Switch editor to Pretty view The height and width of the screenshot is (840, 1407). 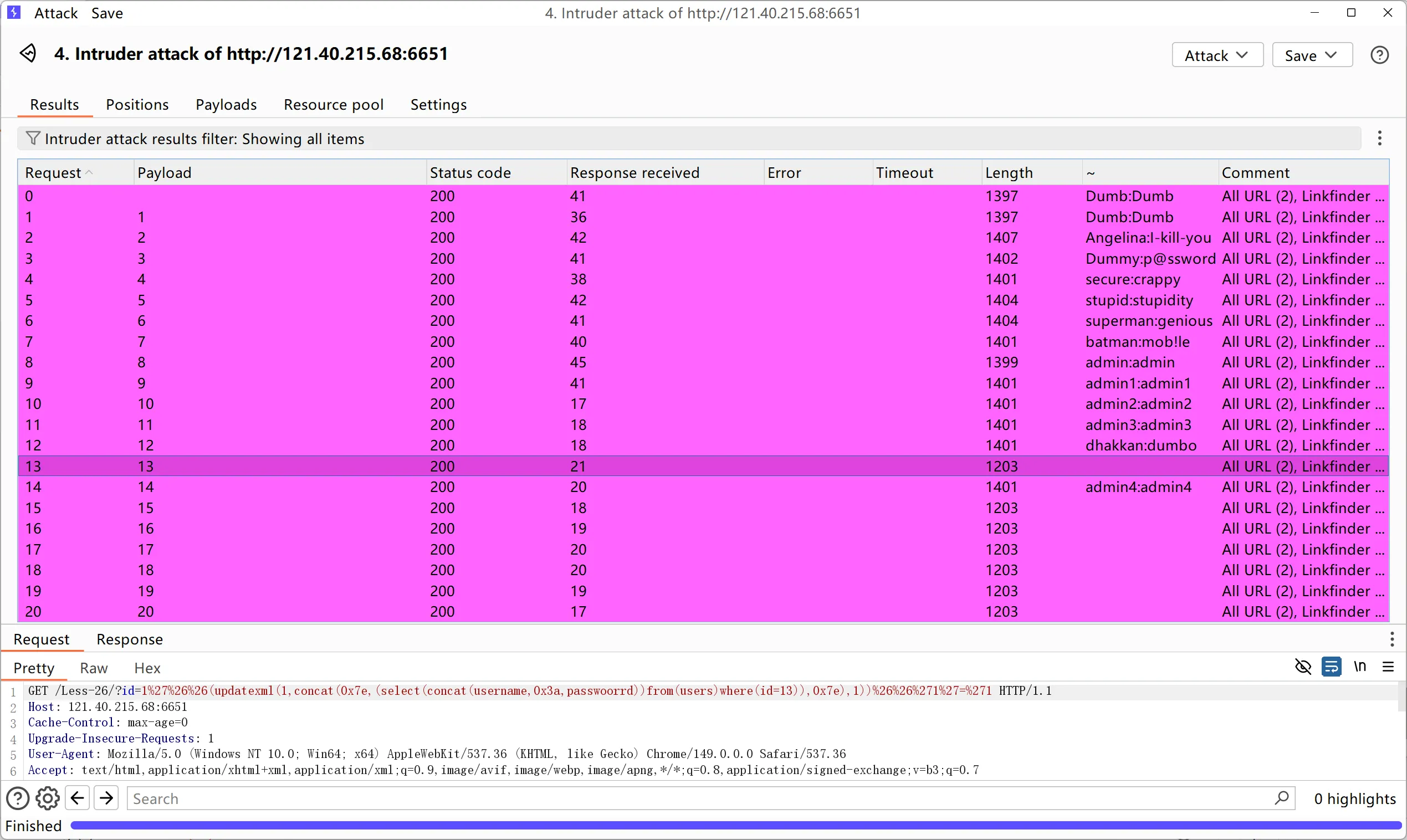[x=34, y=668]
